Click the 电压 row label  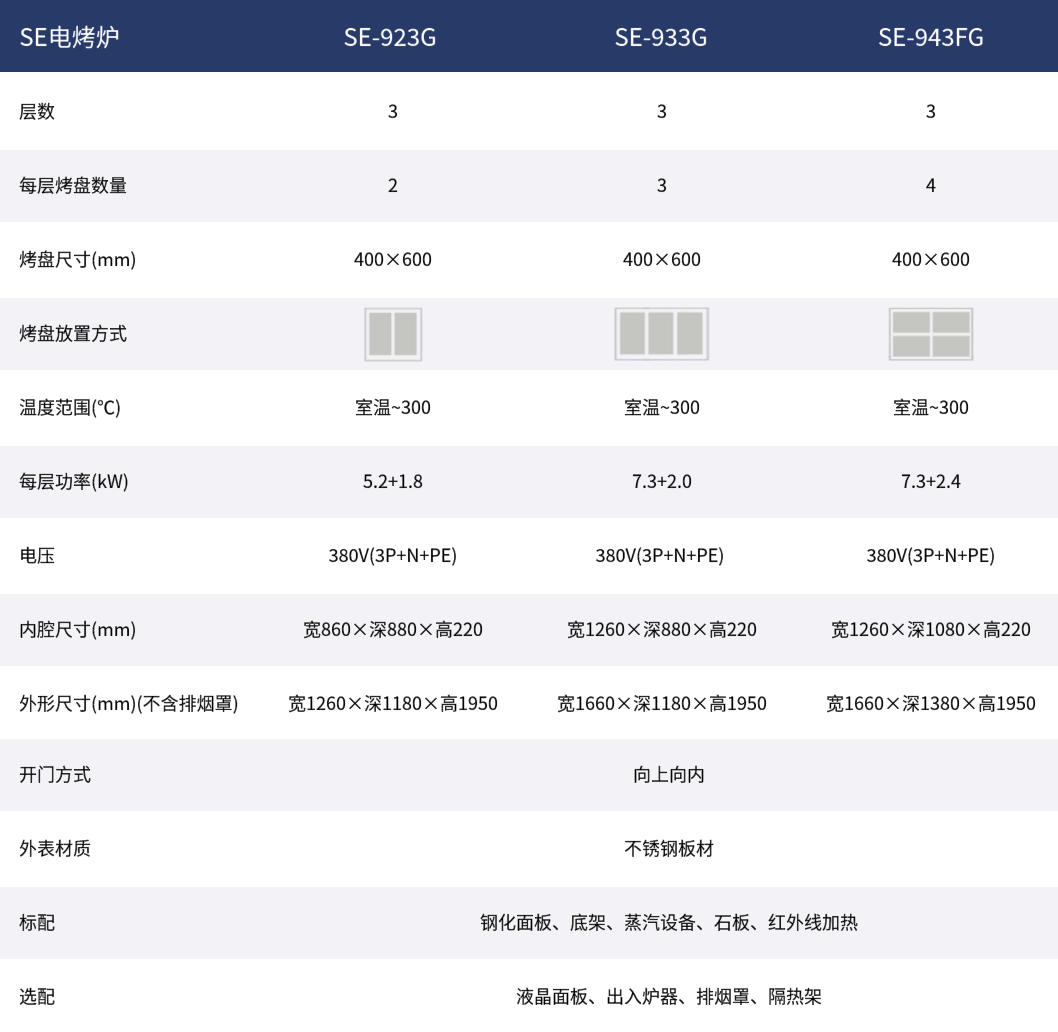pos(37,555)
